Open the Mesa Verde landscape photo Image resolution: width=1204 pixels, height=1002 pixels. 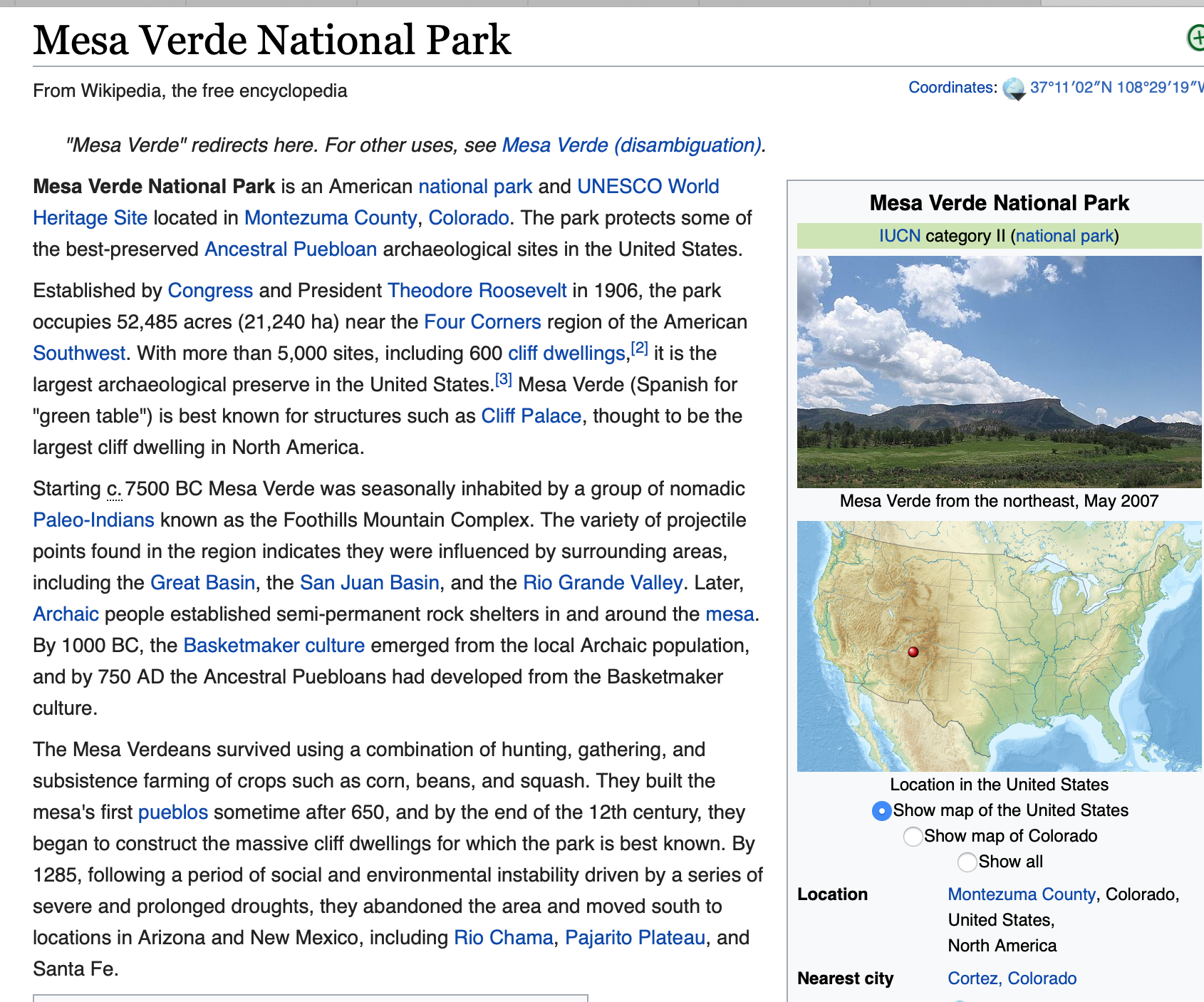click(x=999, y=371)
